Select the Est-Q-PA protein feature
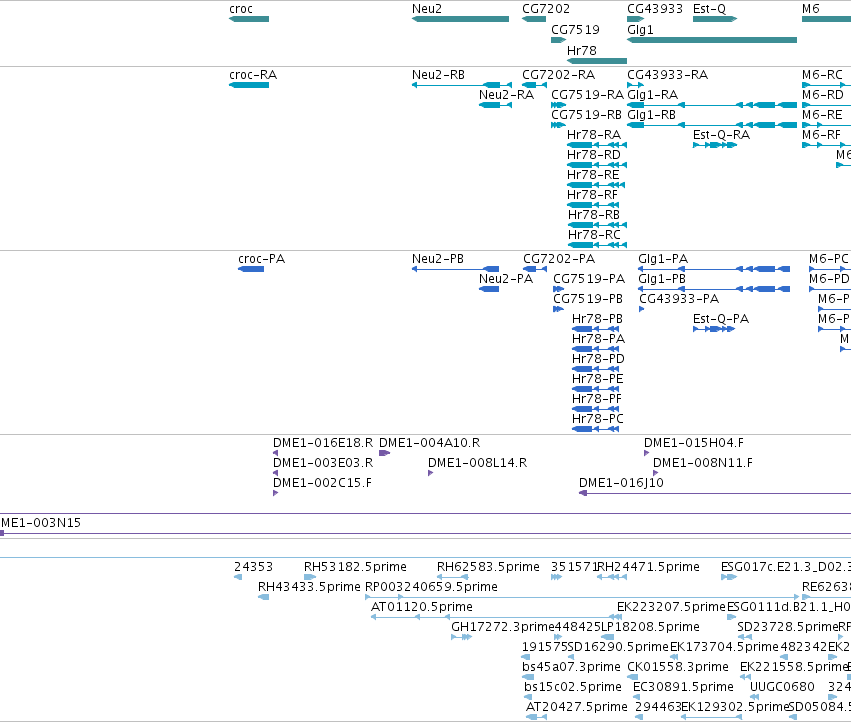 point(714,329)
